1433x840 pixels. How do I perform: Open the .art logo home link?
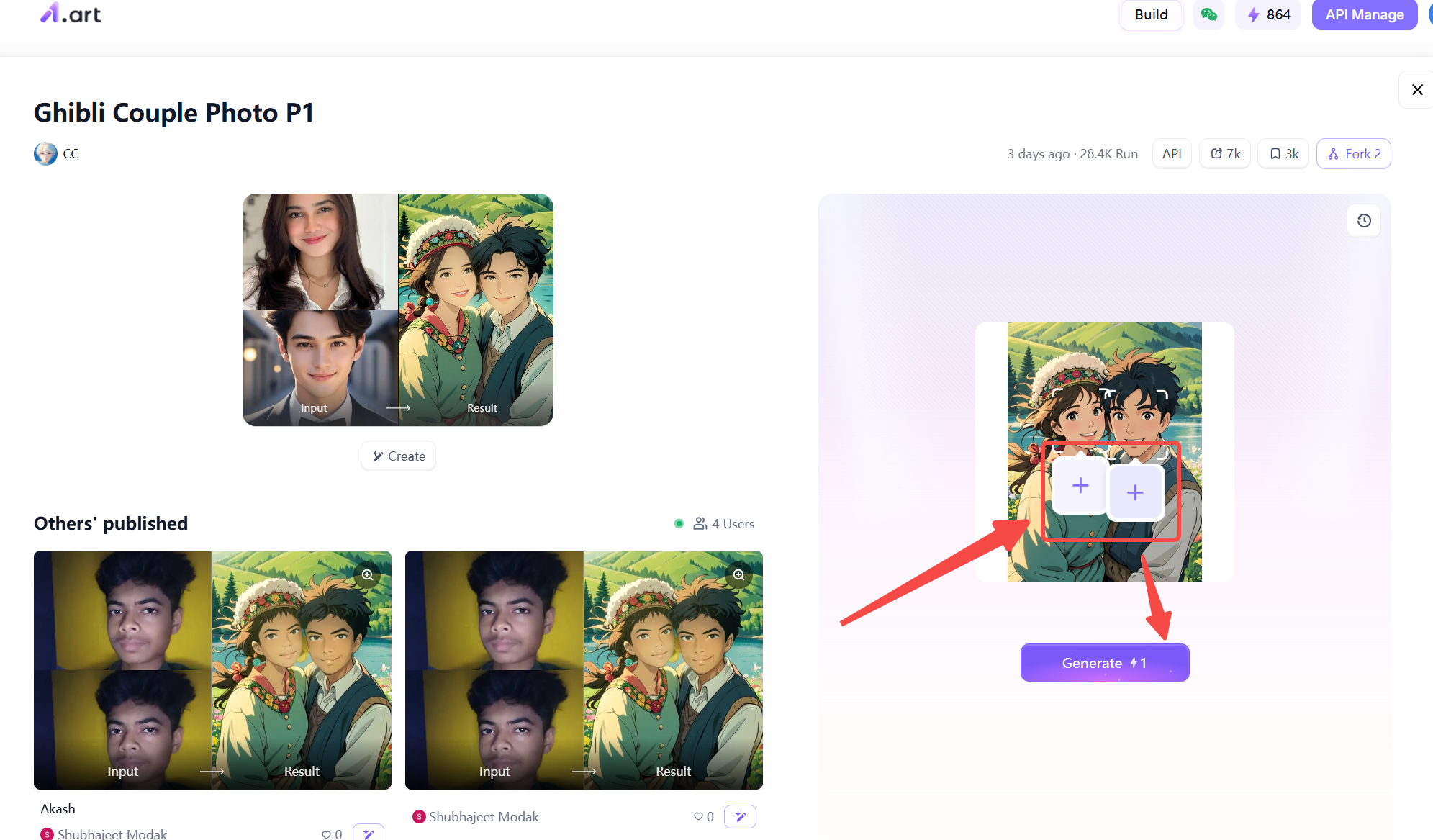click(x=71, y=14)
